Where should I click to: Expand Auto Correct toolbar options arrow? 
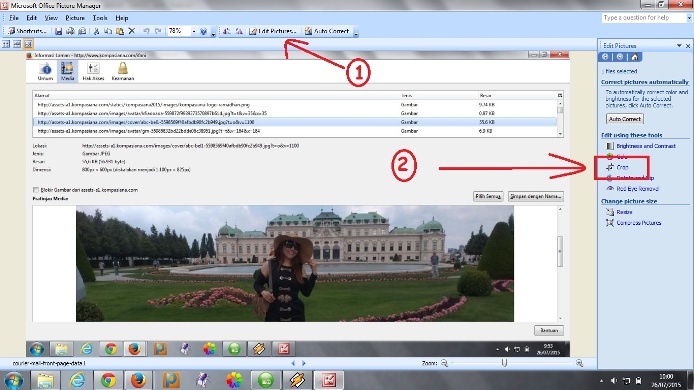(x=356, y=33)
